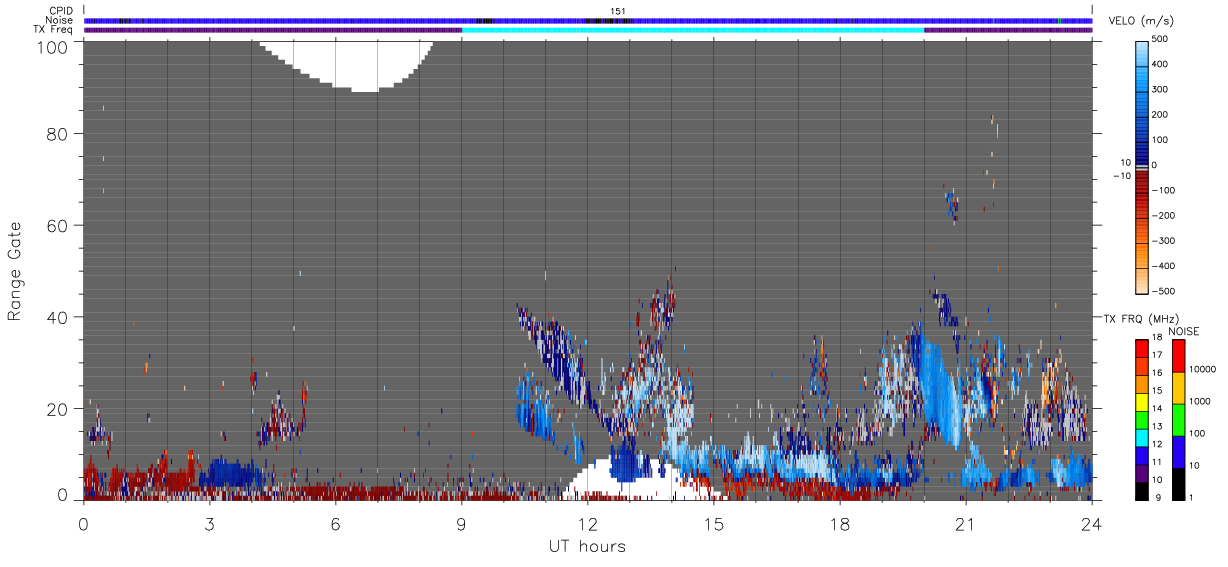
Task: Click the x-axis tick label '9'
Action: tap(461, 524)
